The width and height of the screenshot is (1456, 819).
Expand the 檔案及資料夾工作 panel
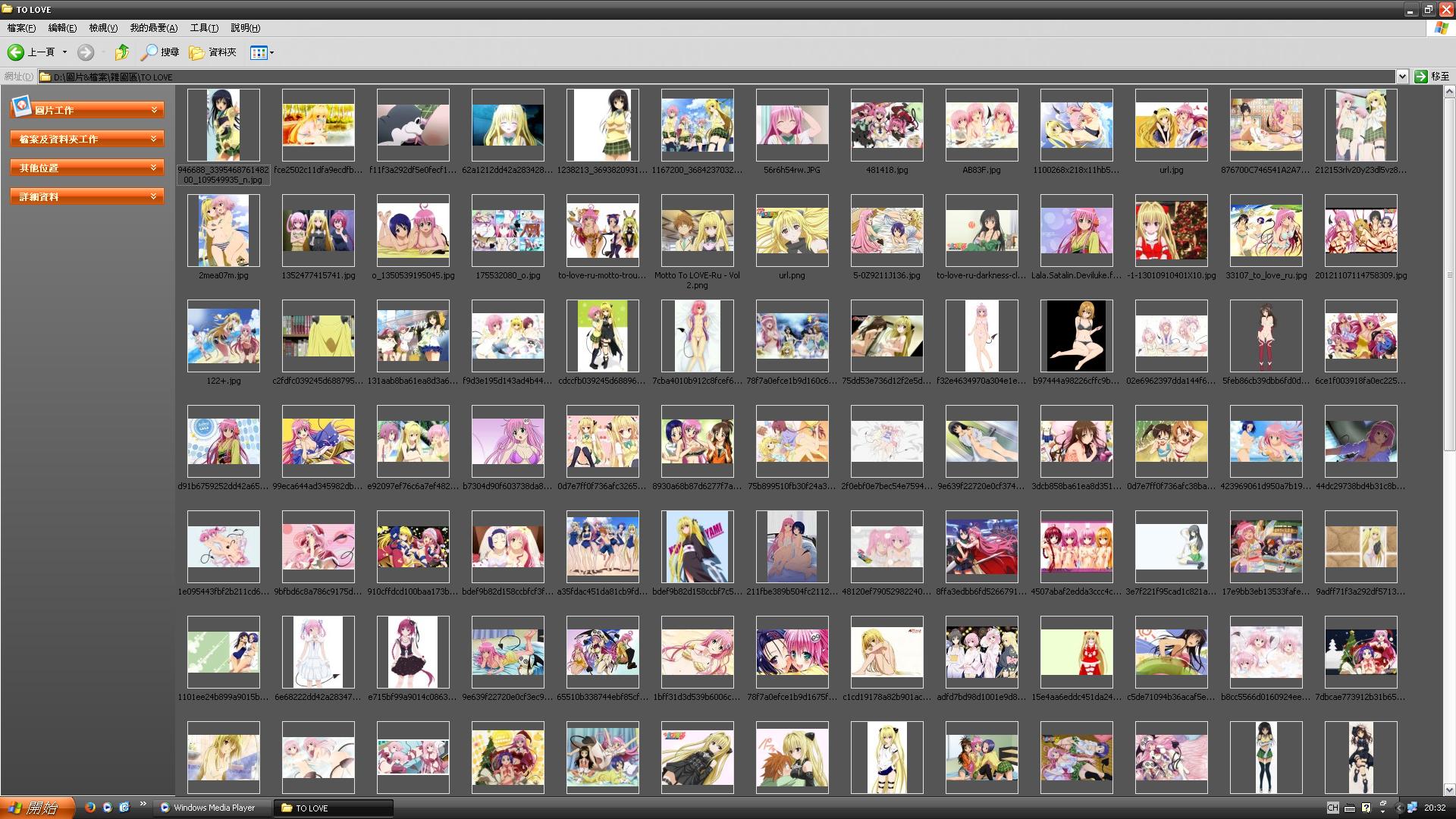coord(87,139)
